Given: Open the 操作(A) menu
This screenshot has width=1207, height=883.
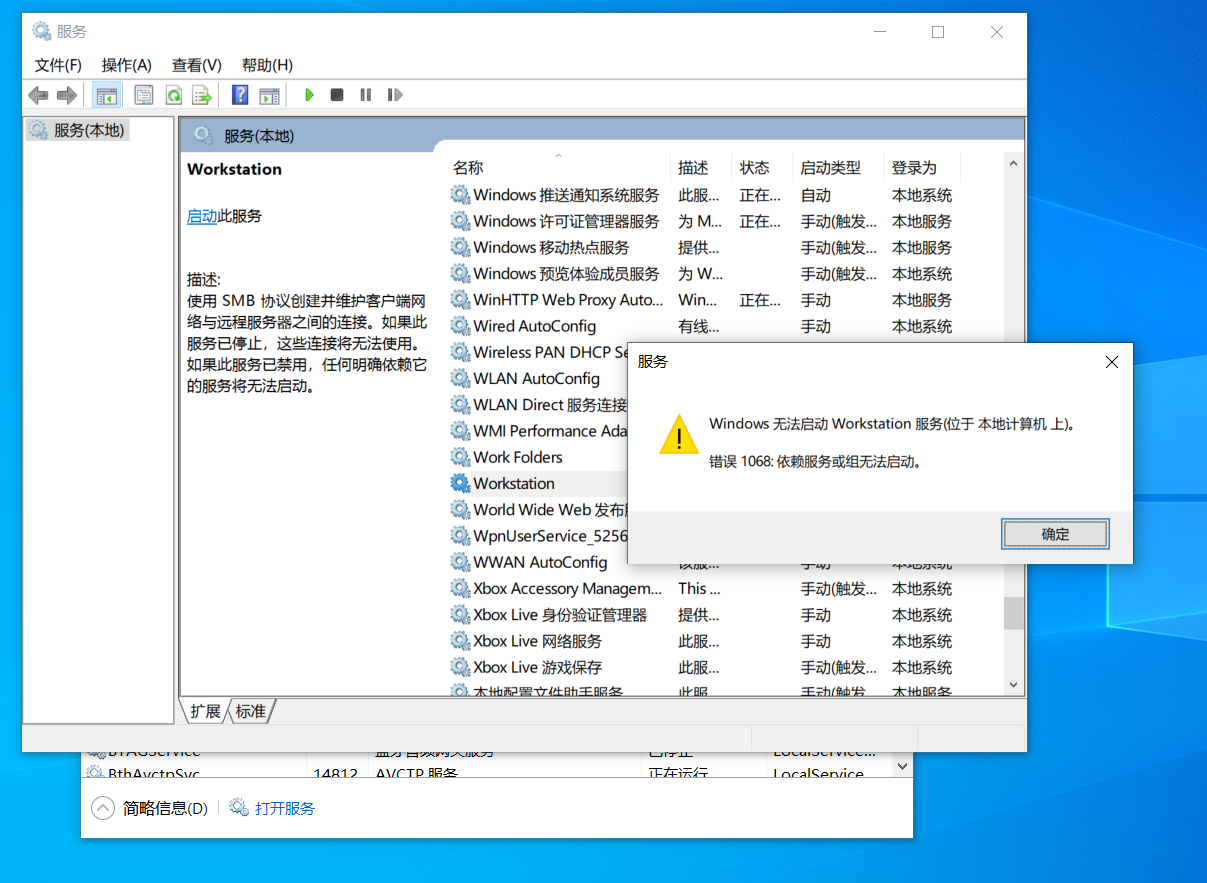Looking at the screenshot, I should pyautogui.click(x=127, y=65).
